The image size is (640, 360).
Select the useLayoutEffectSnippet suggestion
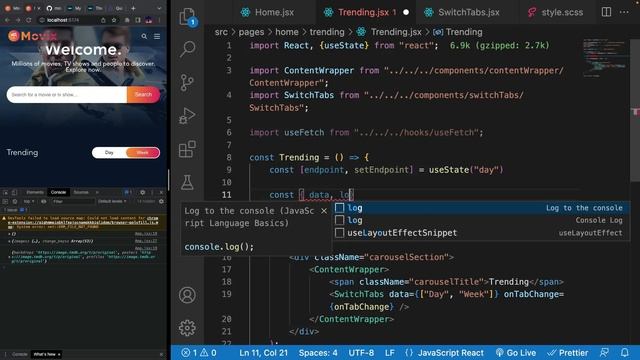point(480,233)
